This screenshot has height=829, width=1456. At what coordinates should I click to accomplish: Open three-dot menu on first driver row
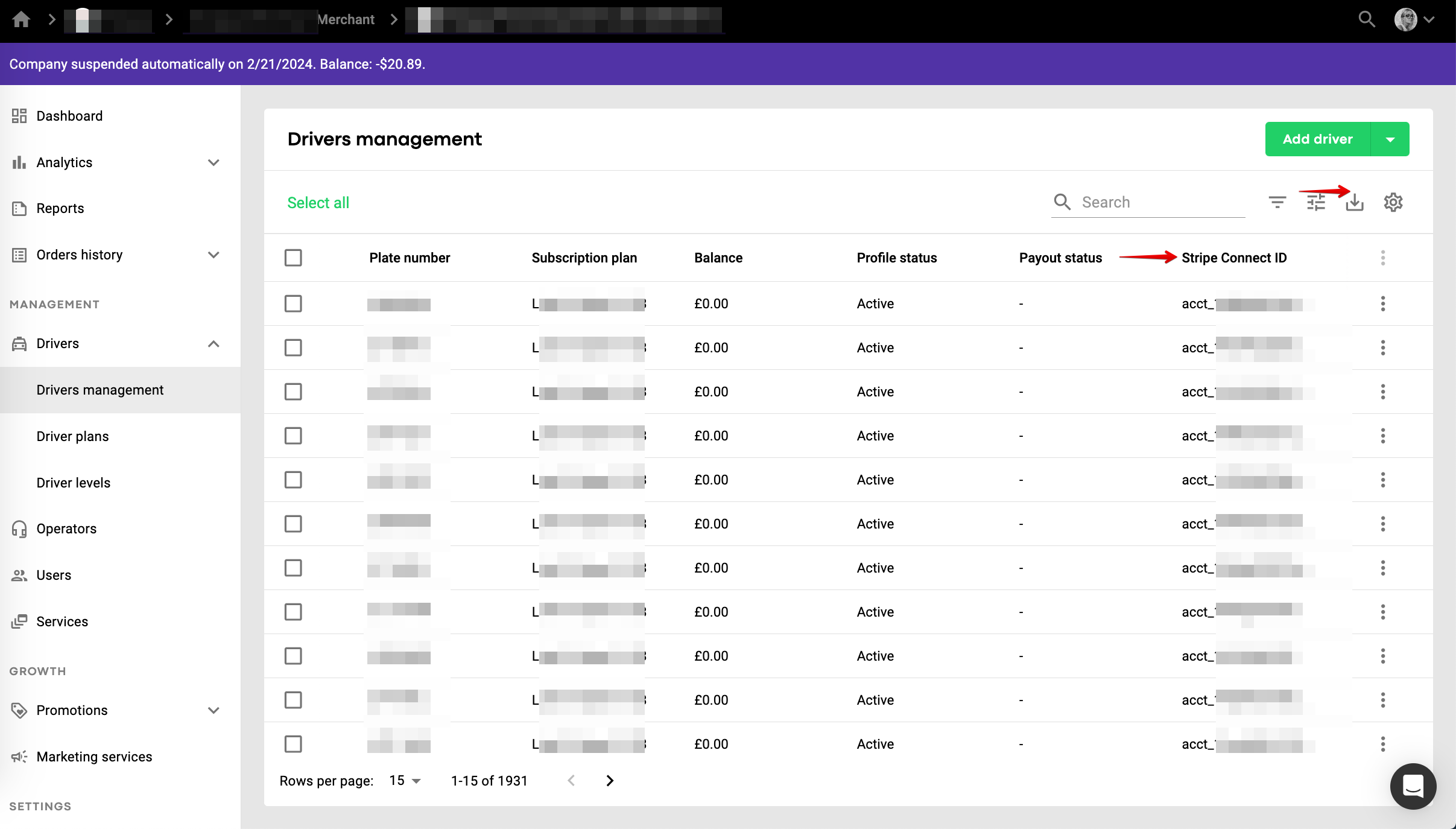pos(1382,303)
